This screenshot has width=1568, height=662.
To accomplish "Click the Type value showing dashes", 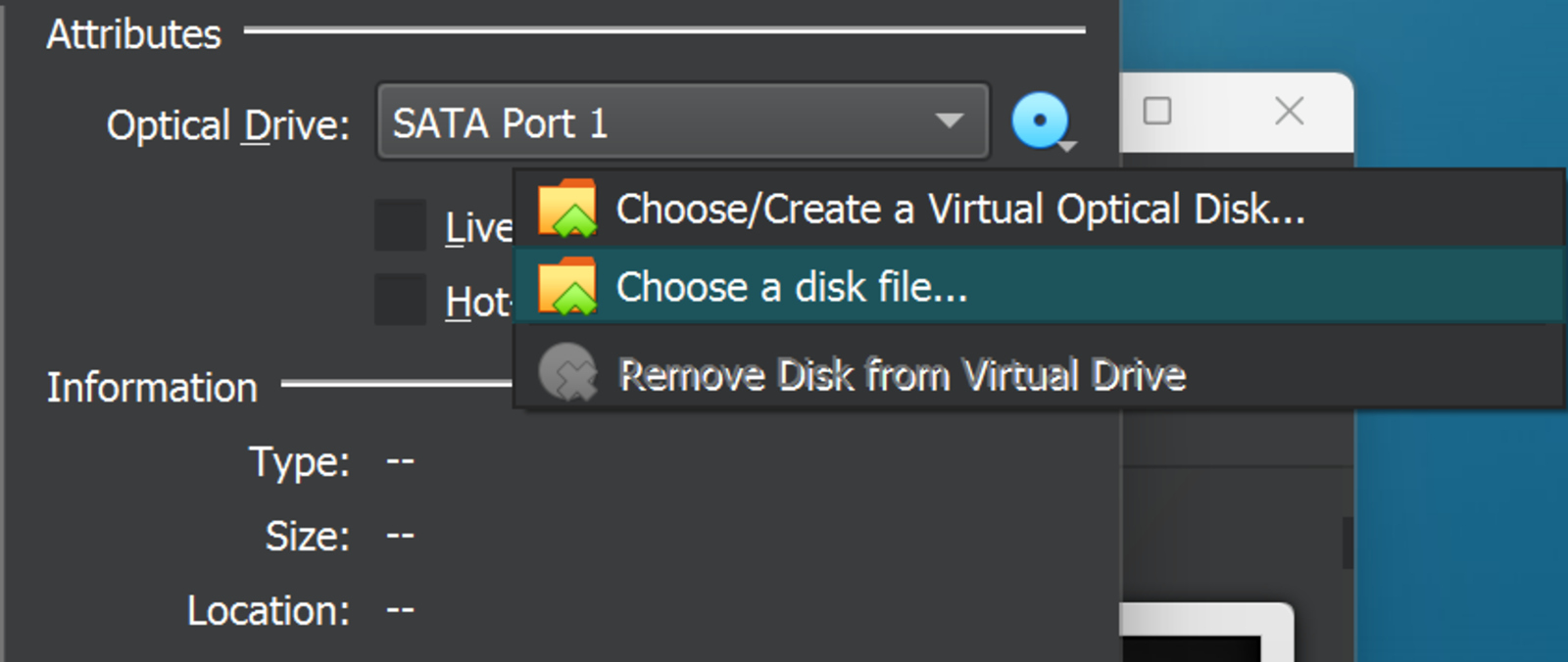I will 400,460.
